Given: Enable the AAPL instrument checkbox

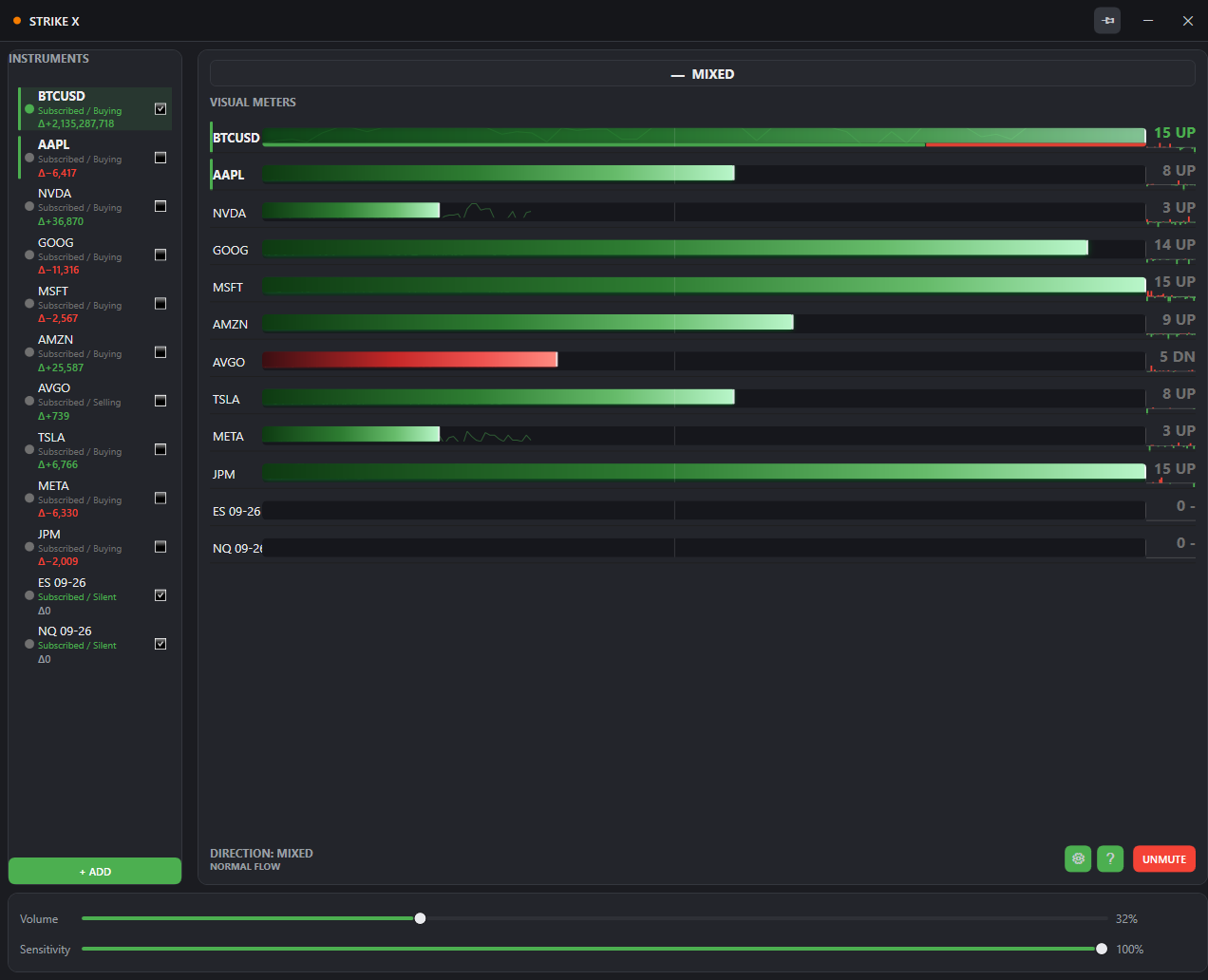Looking at the screenshot, I should (x=160, y=158).
